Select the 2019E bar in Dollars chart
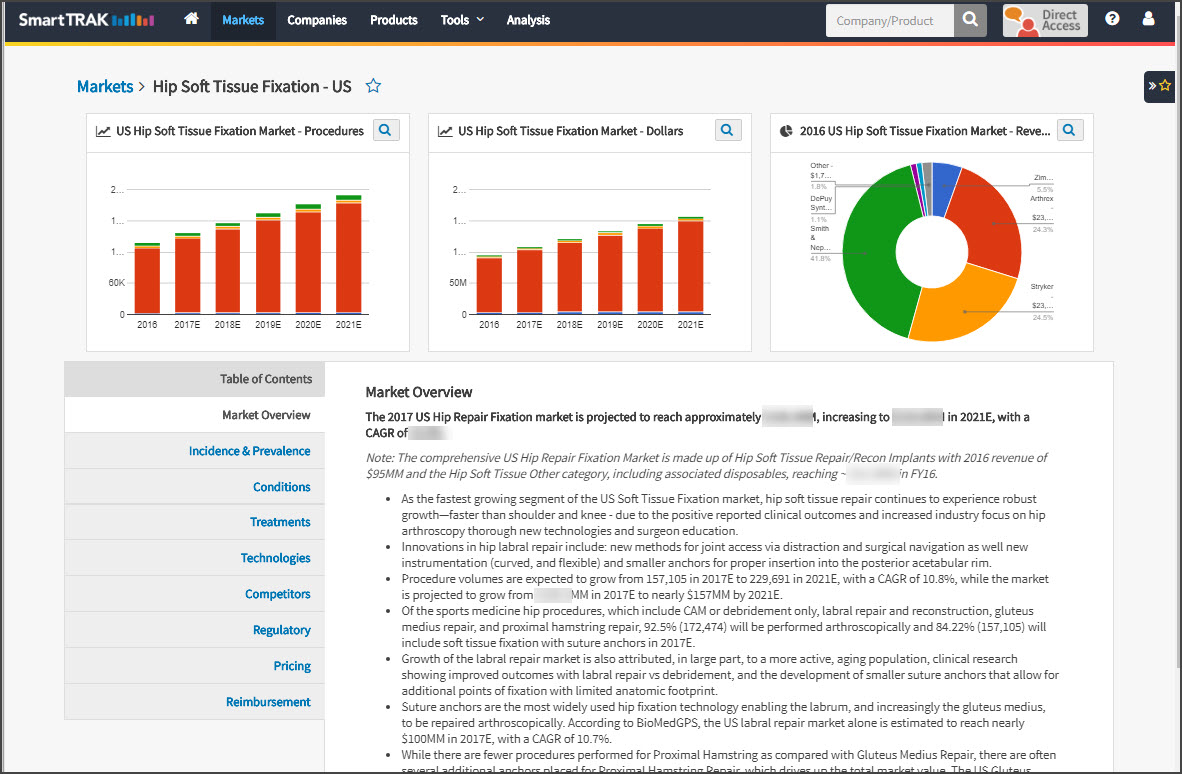Image resolution: width=1182 pixels, height=774 pixels. click(610, 273)
